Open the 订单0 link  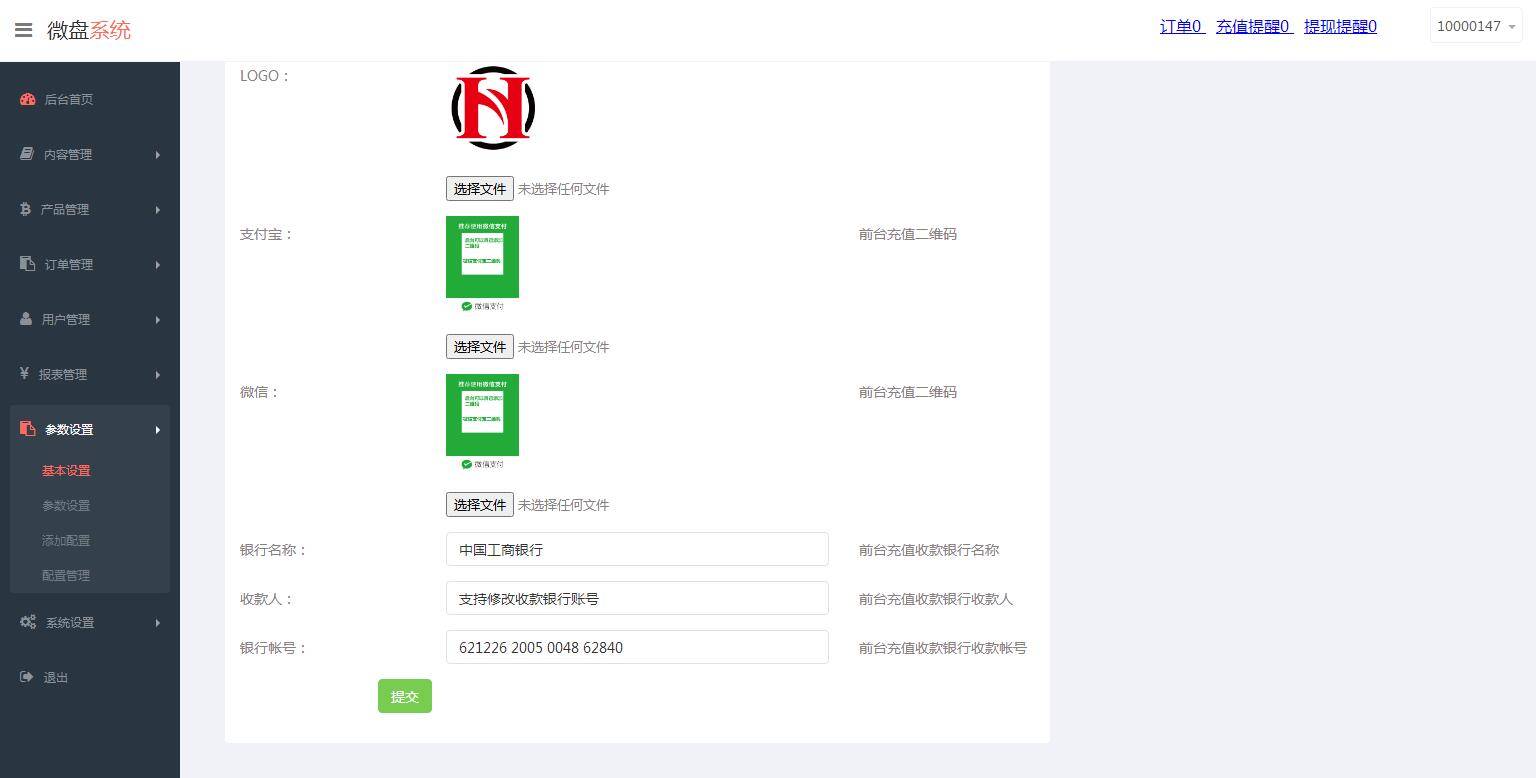click(x=1181, y=27)
